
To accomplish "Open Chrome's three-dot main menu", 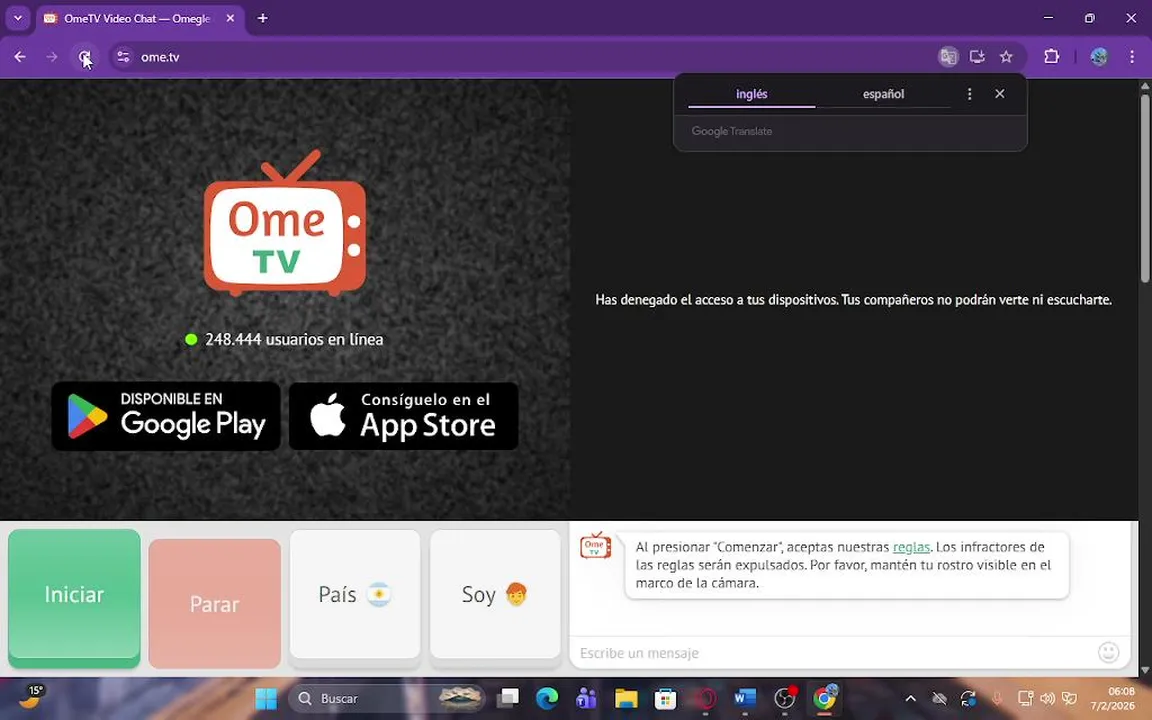I will (1131, 57).
